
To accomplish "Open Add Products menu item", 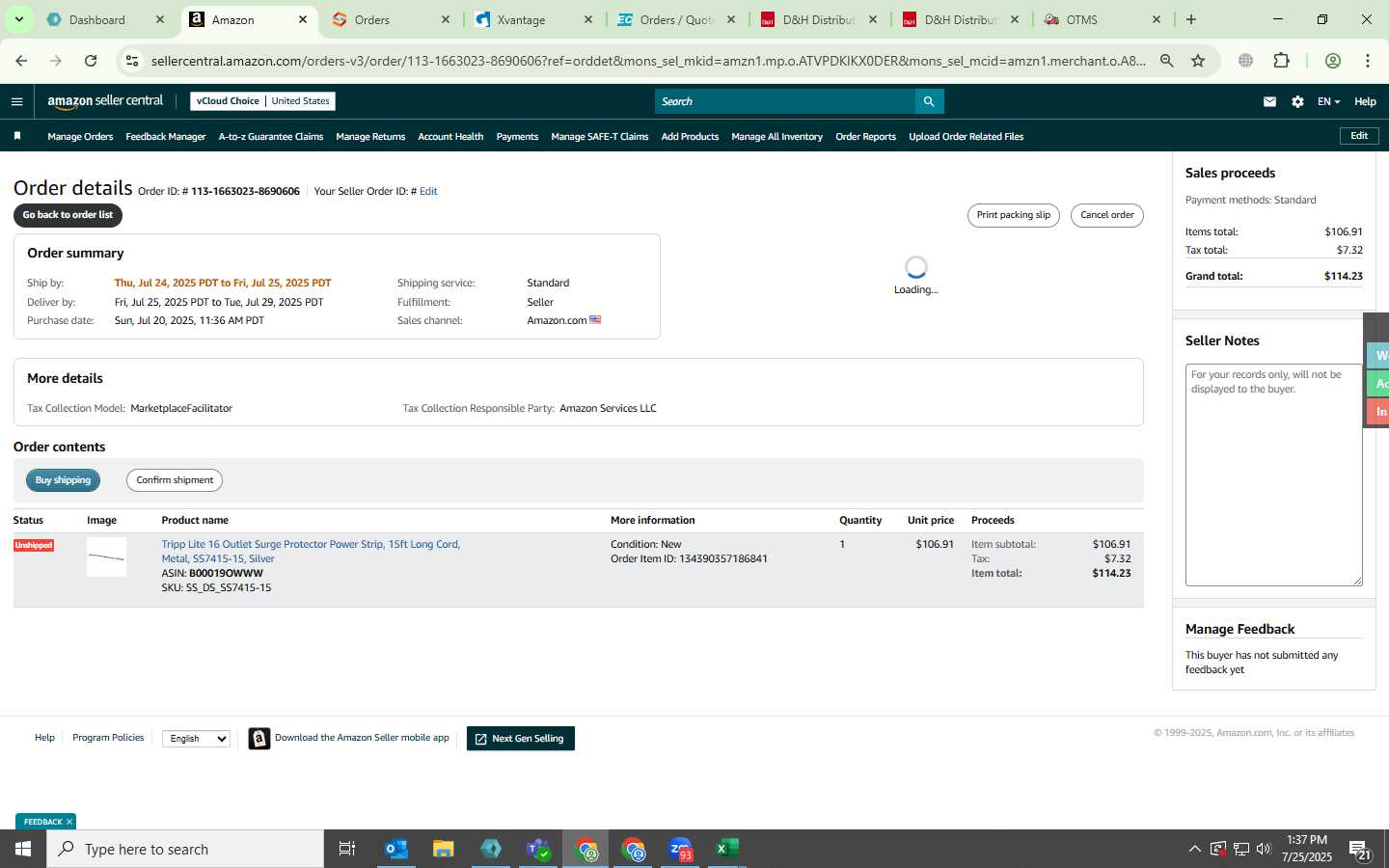I will [690, 137].
